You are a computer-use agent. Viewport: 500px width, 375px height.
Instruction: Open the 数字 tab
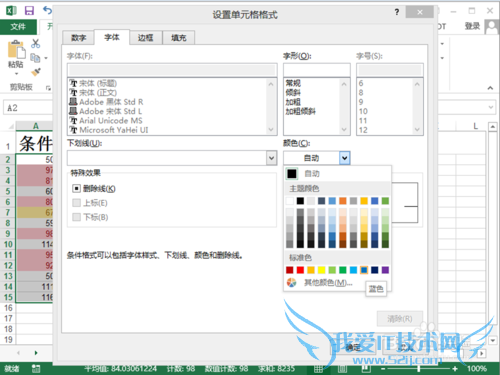coord(79,38)
